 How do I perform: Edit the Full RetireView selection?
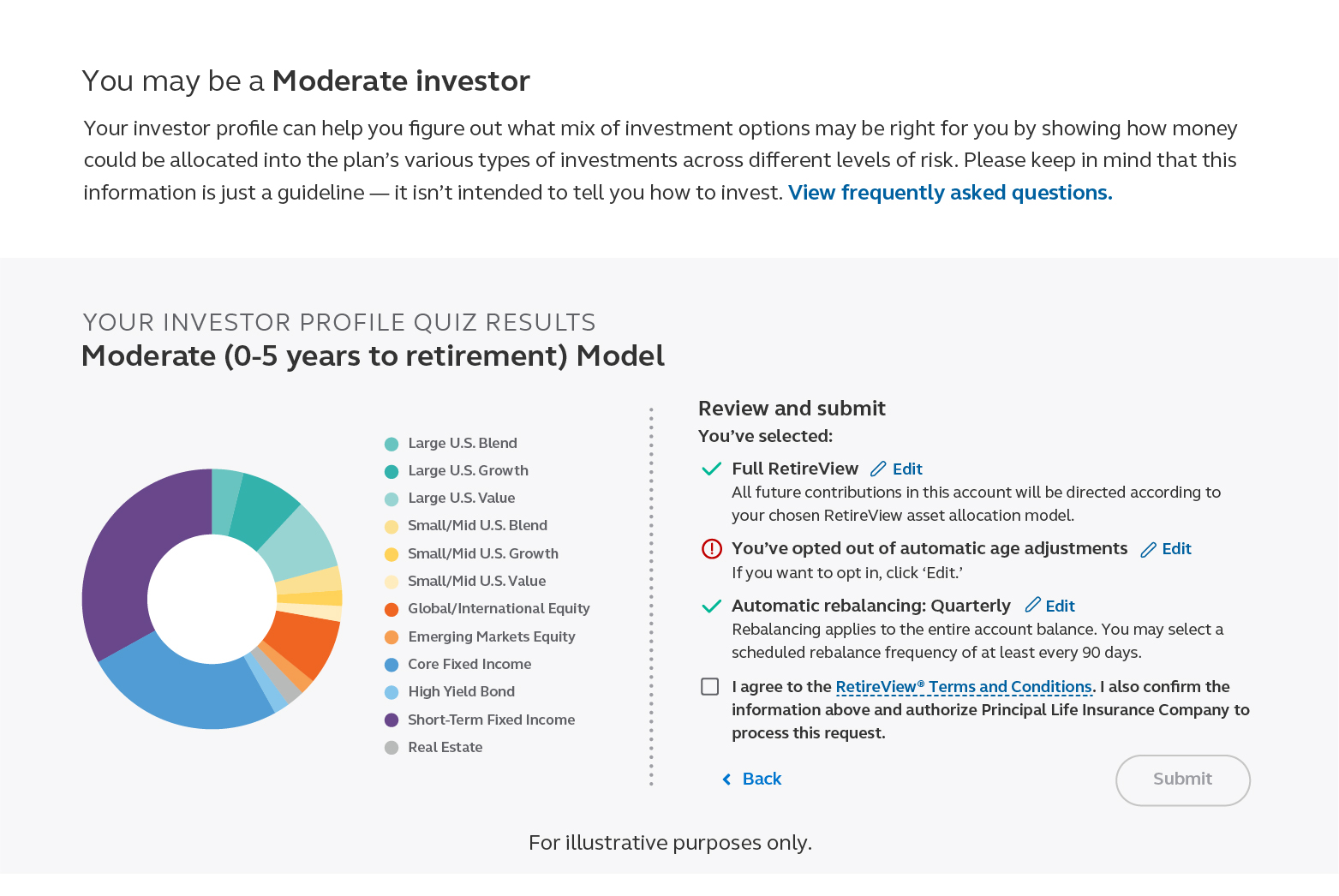(906, 469)
